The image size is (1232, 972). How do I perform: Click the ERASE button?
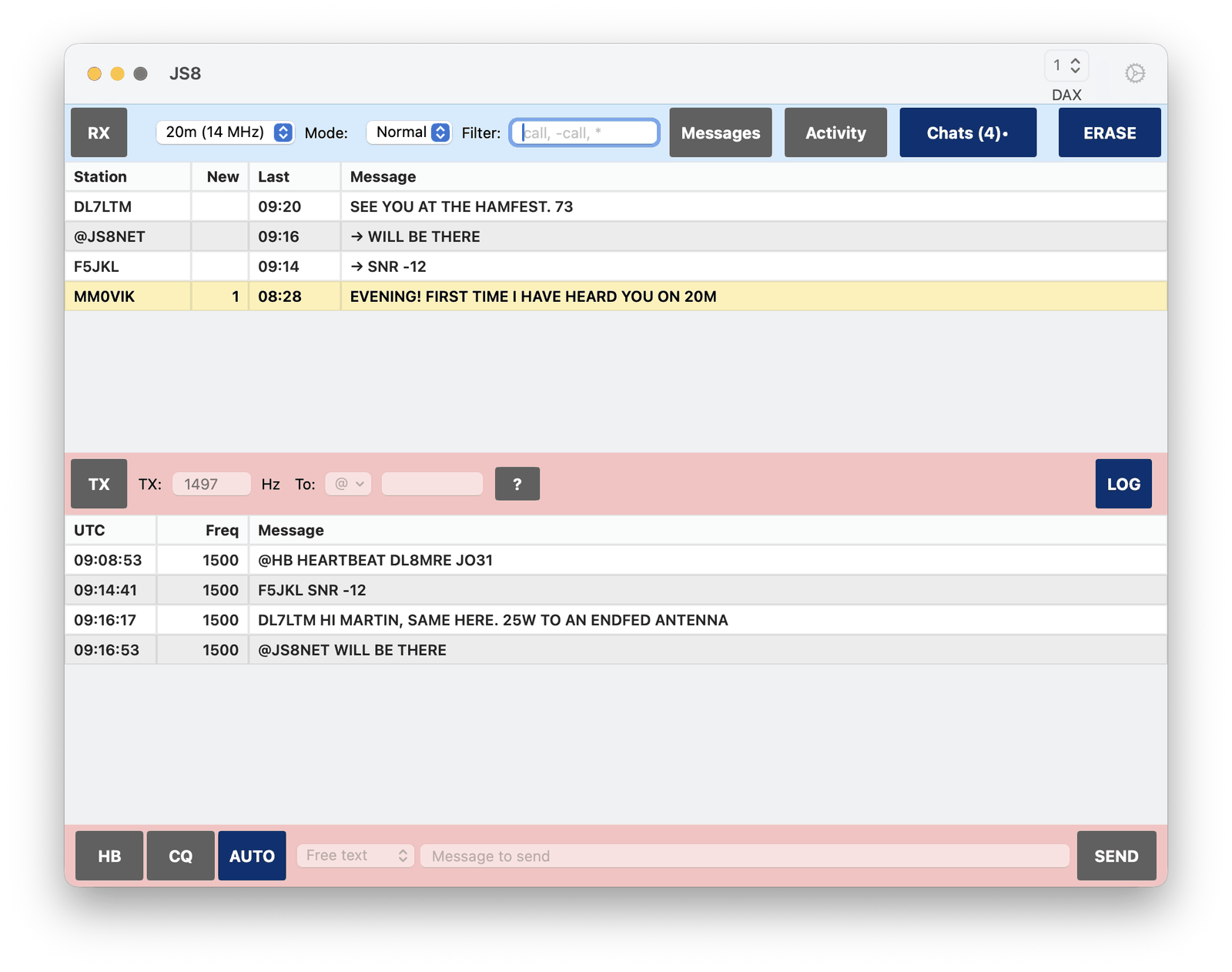(1110, 132)
